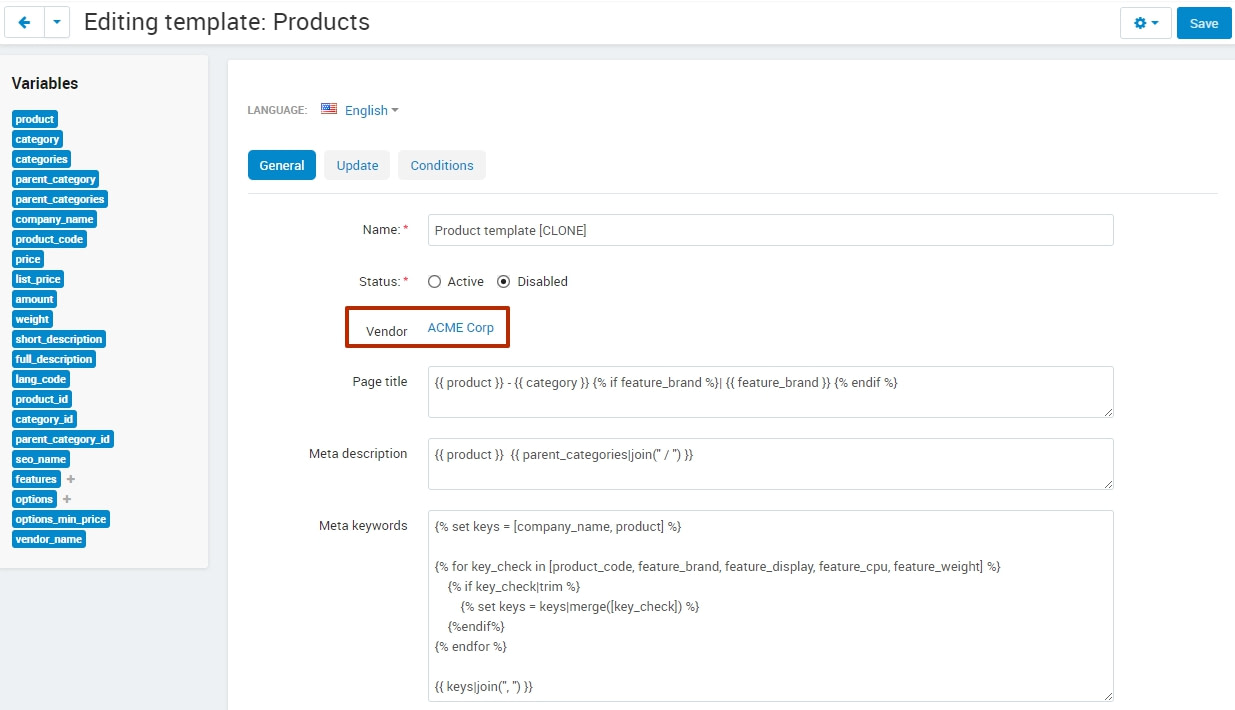The height and width of the screenshot is (710, 1235).
Task: Switch to the Update tab
Action: [x=357, y=165]
